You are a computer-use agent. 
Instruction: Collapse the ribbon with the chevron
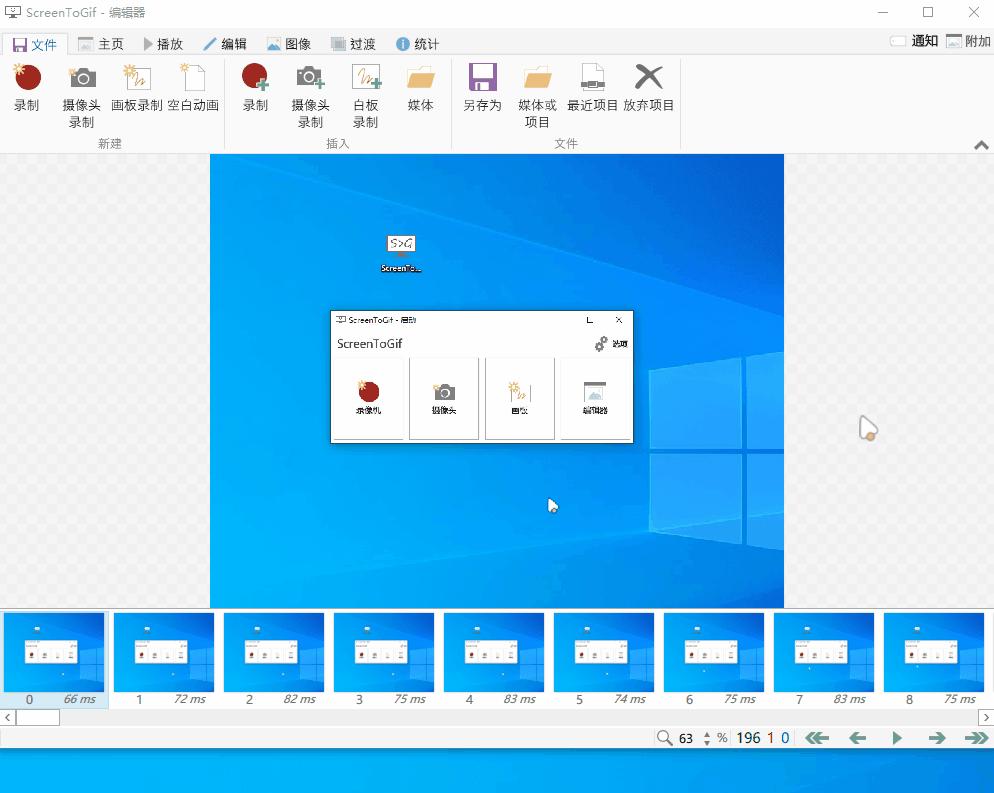[x=981, y=144]
